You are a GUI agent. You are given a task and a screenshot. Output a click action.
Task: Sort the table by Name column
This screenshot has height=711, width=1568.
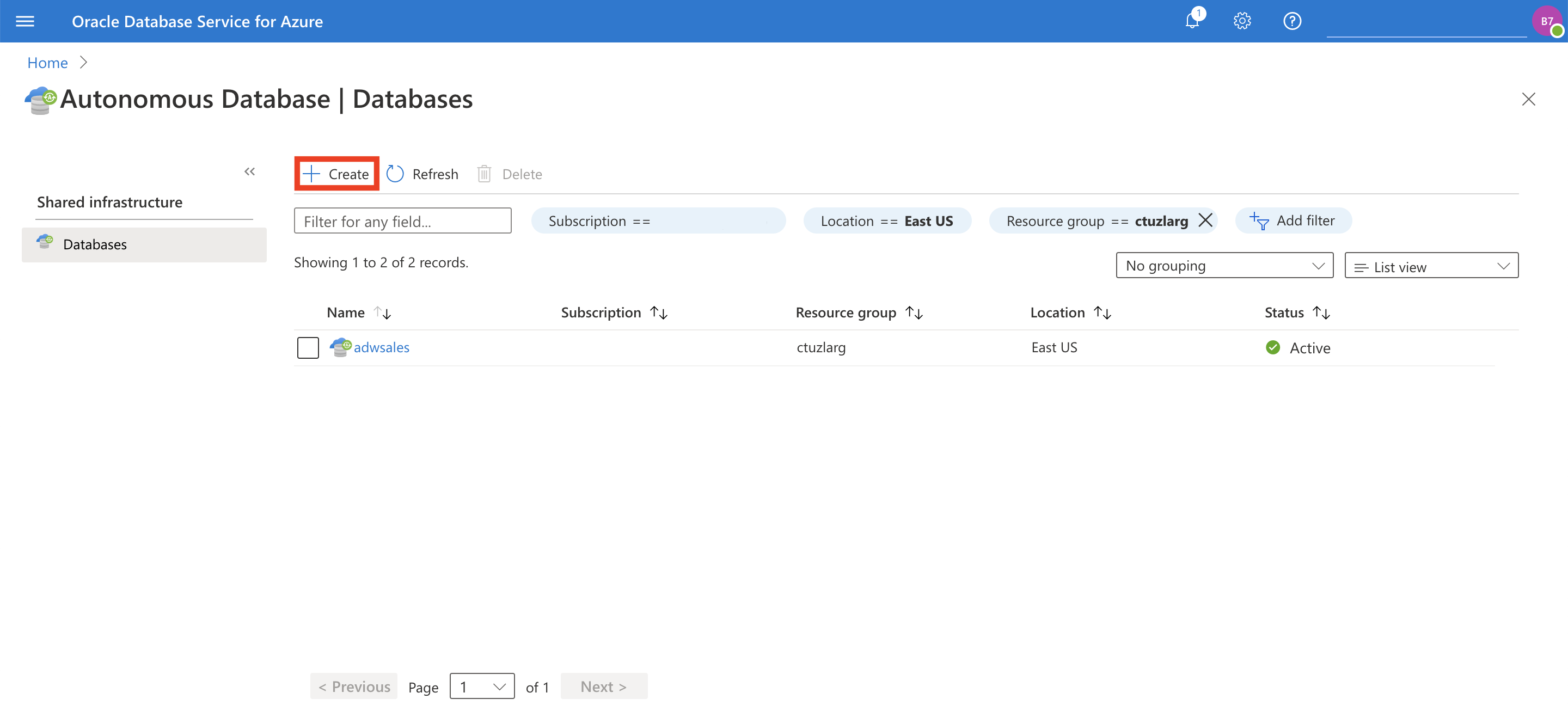(x=361, y=312)
